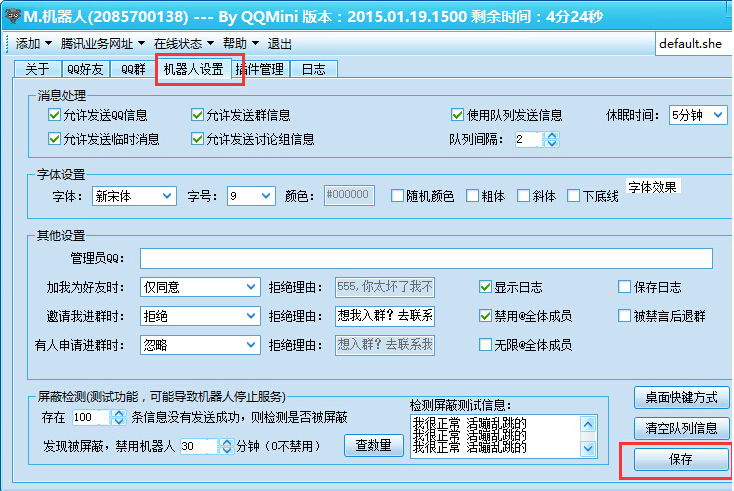Click the 保存 button
Image resolution: width=734 pixels, height=491 pixels.
click(681, 460)
